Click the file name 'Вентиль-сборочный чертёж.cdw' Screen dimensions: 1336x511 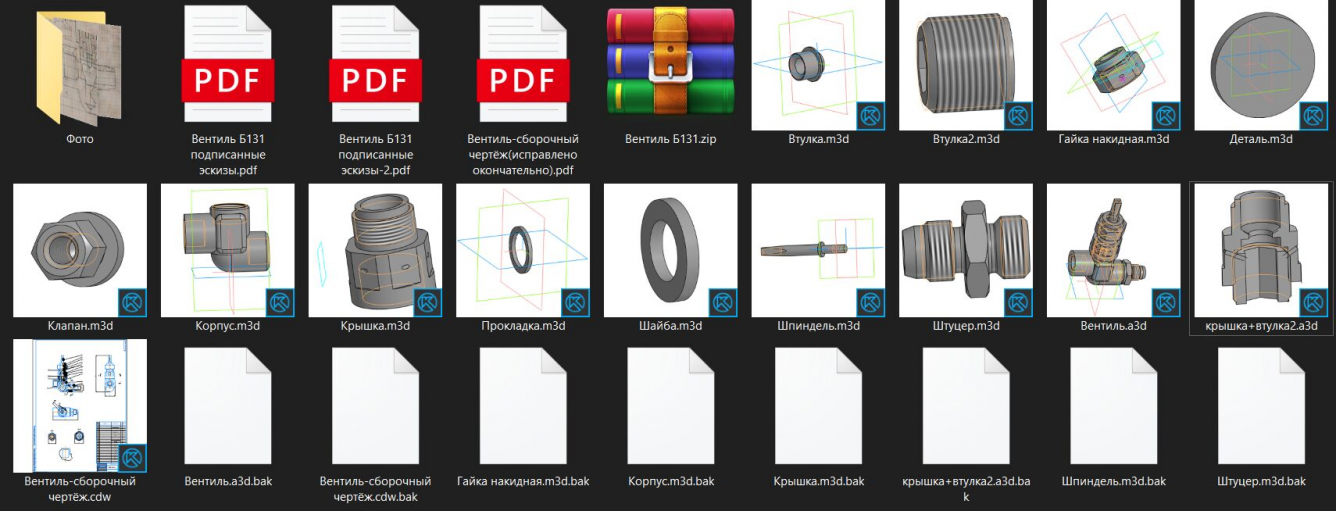tap(80, 489)
